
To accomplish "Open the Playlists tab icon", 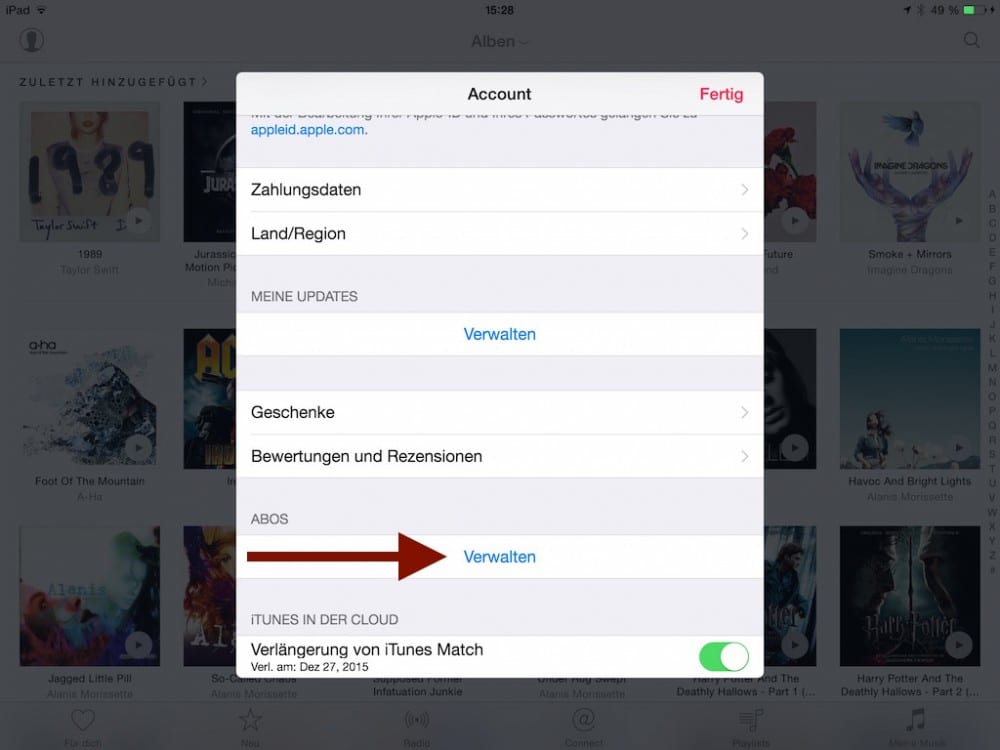I will [x=751, y=721].
